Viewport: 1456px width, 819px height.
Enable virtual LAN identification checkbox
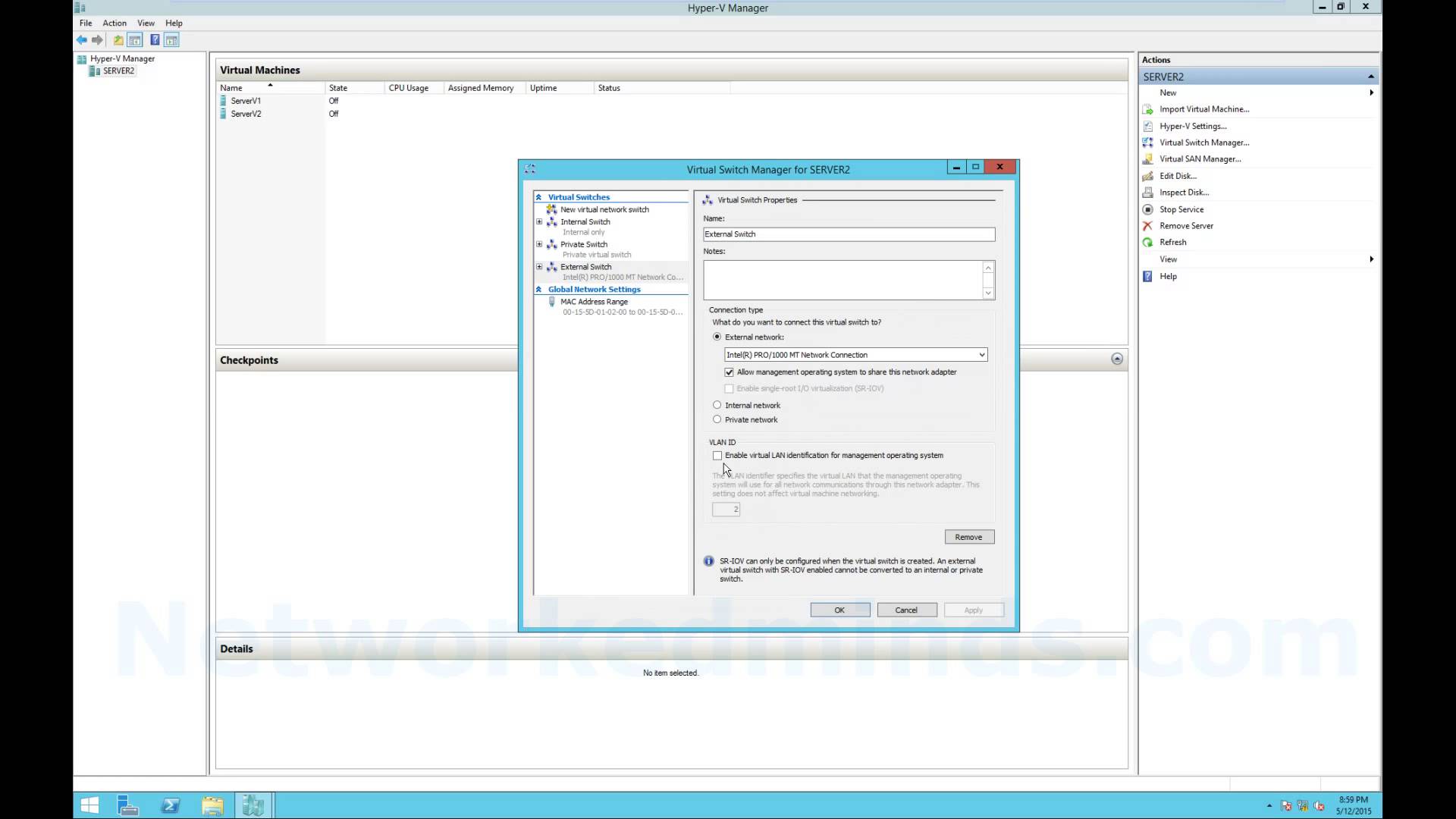[717, 456]
